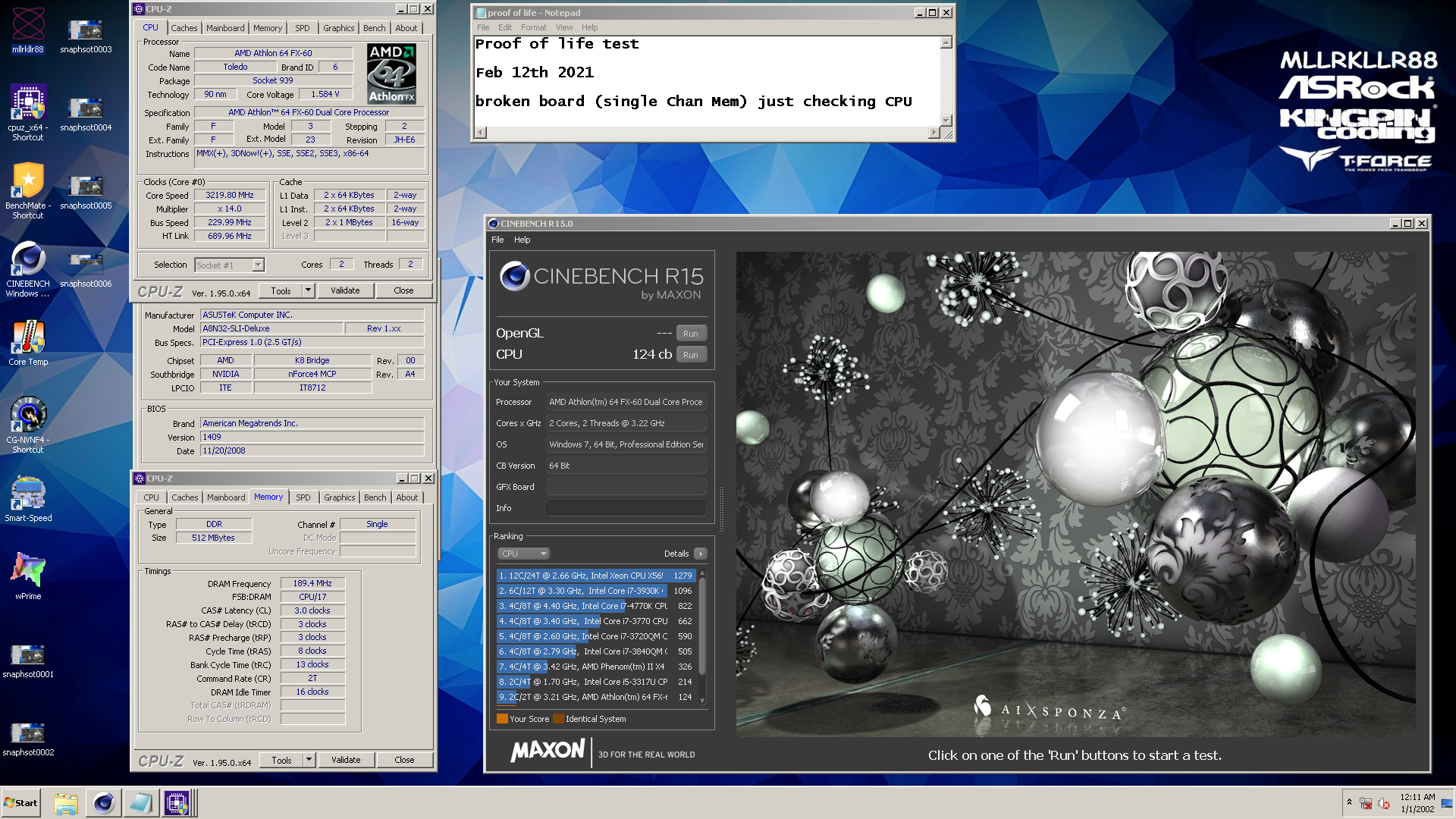Open the Notepad Format menu
The height and width of the screenshot is (819, 1456).
click(534, 27)
